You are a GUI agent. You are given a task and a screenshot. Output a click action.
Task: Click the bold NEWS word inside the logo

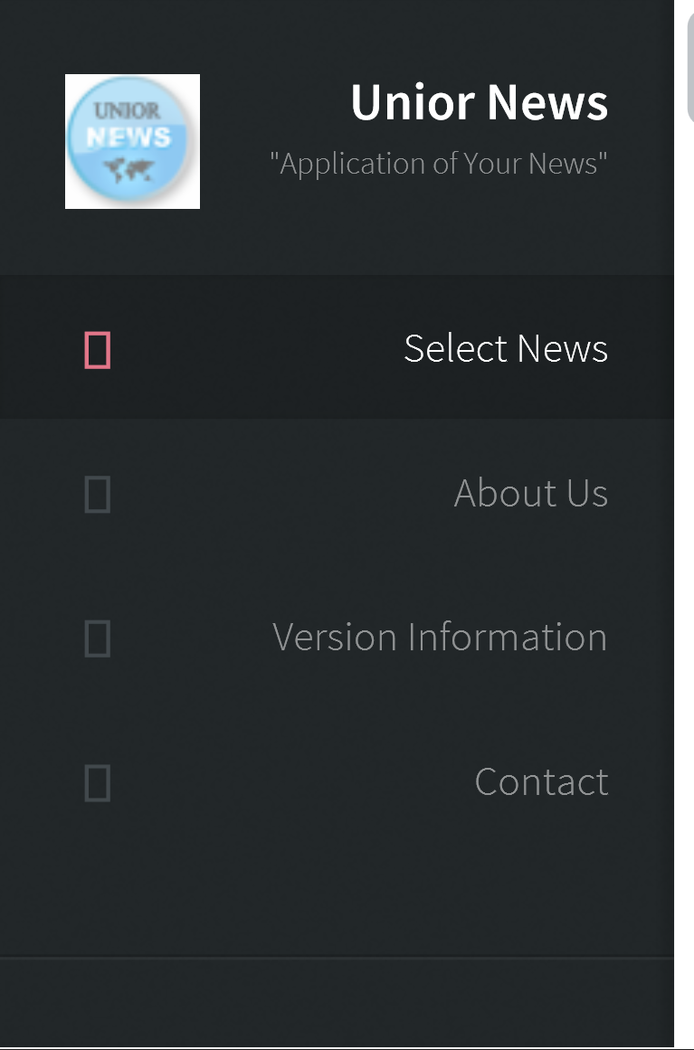[128, 137]
